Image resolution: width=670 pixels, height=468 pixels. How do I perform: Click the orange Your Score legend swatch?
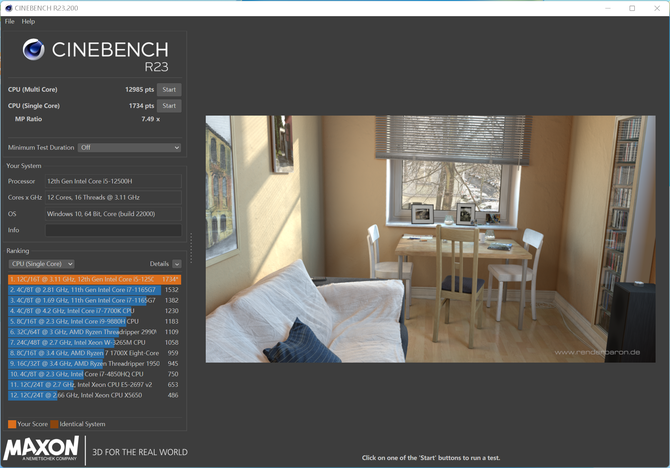click(x=12, y=424)
